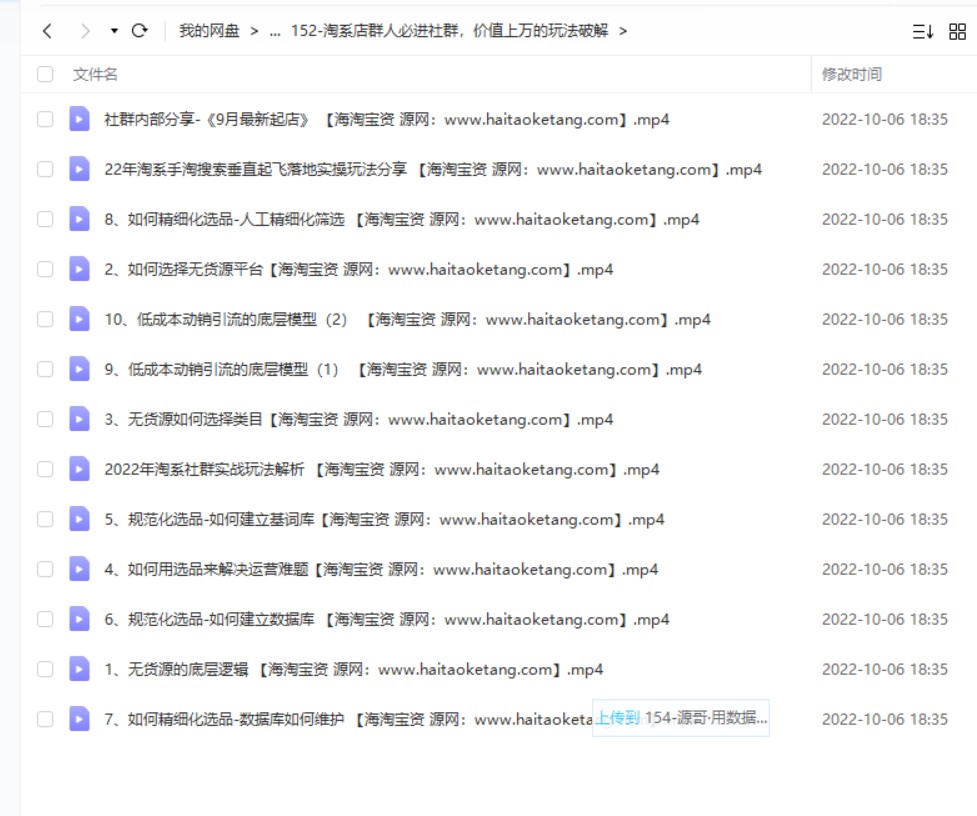Open the sort order options icon

[x=922, y=31]
